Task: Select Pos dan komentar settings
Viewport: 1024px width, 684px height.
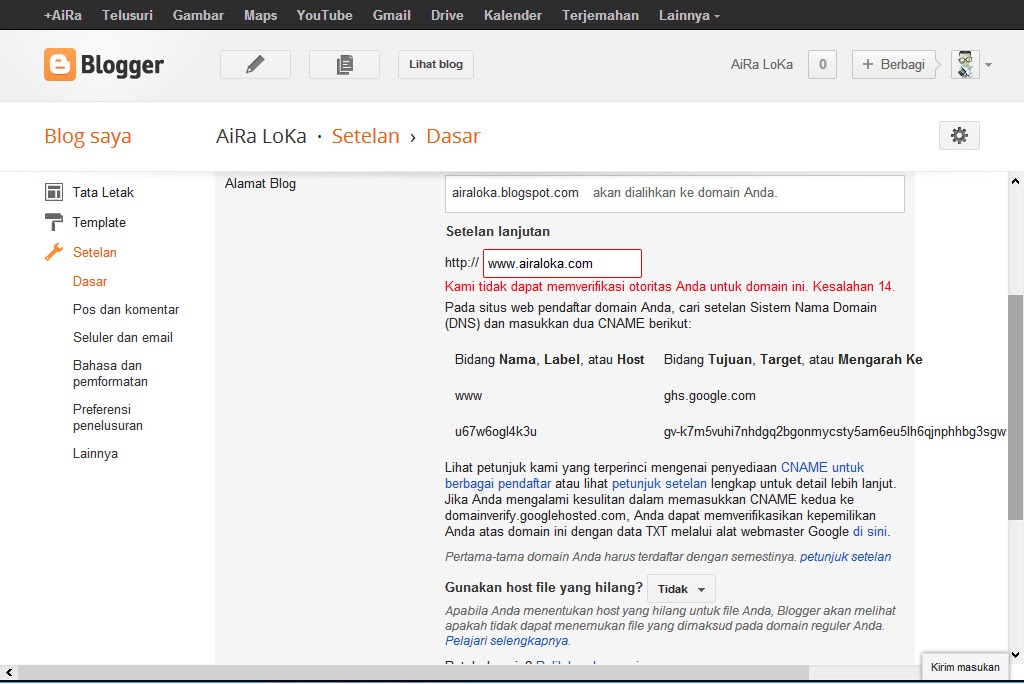Action: pos(126,310)
